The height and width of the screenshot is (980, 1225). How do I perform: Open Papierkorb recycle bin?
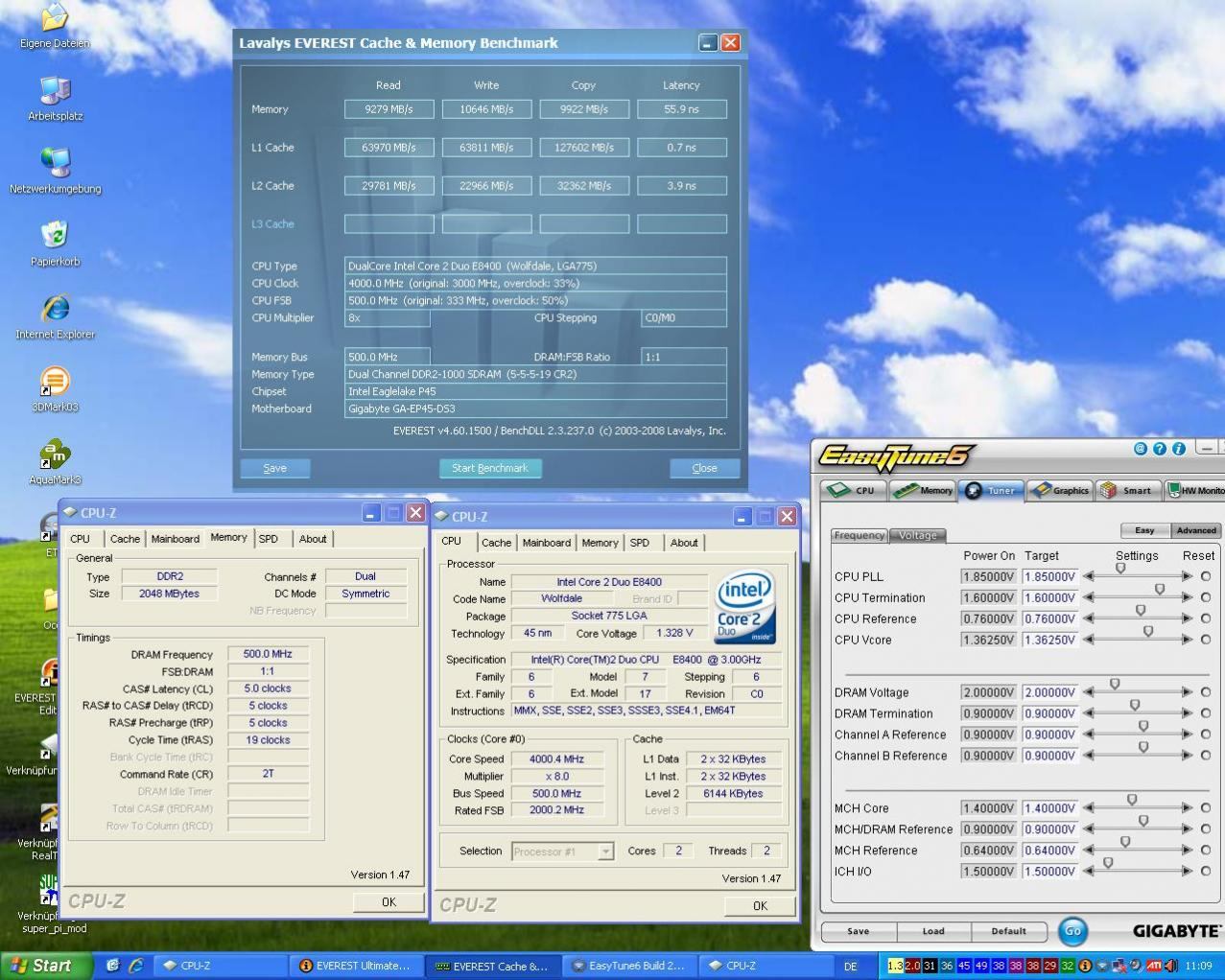(x=55, y=244)
